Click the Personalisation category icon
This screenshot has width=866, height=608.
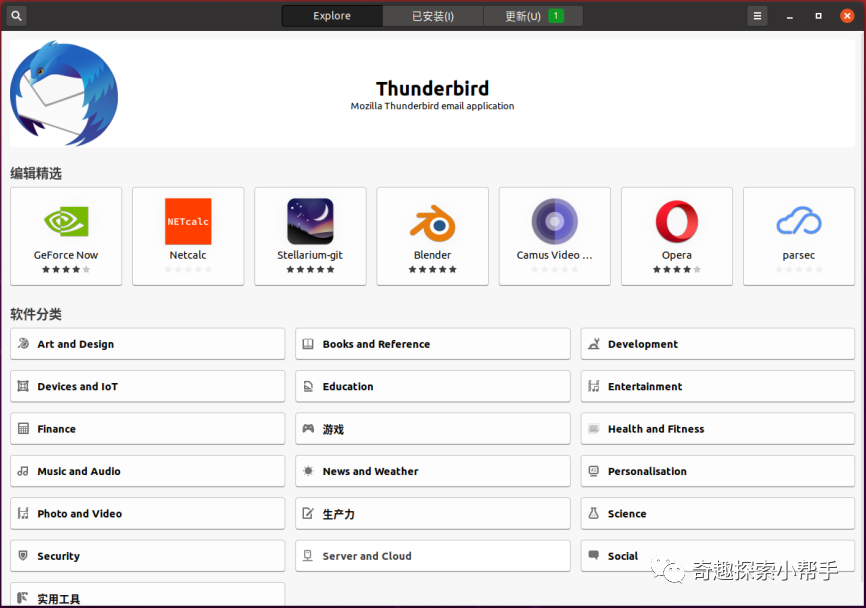(594, 471)
